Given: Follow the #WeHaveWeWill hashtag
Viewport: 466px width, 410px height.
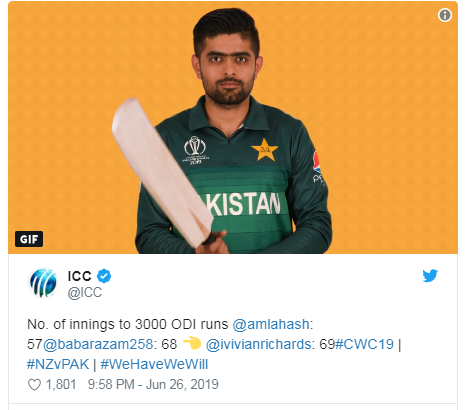Looking at the screenshot, I should click(154, 364).
